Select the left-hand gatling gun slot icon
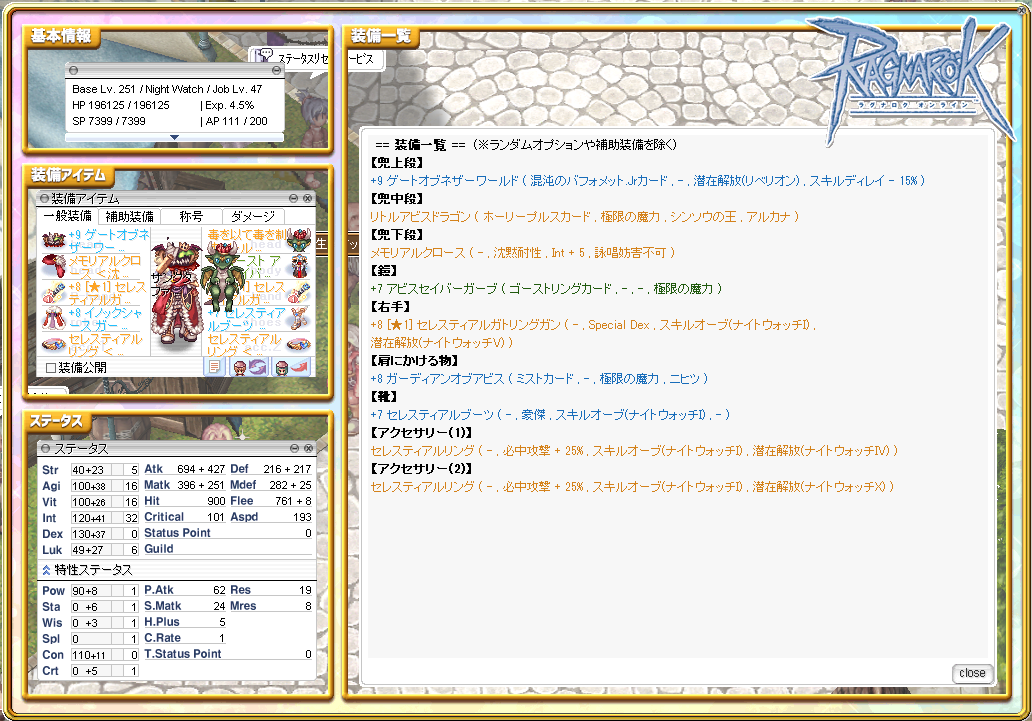This screenshot has height=721, width=1032. coord(299,292)
